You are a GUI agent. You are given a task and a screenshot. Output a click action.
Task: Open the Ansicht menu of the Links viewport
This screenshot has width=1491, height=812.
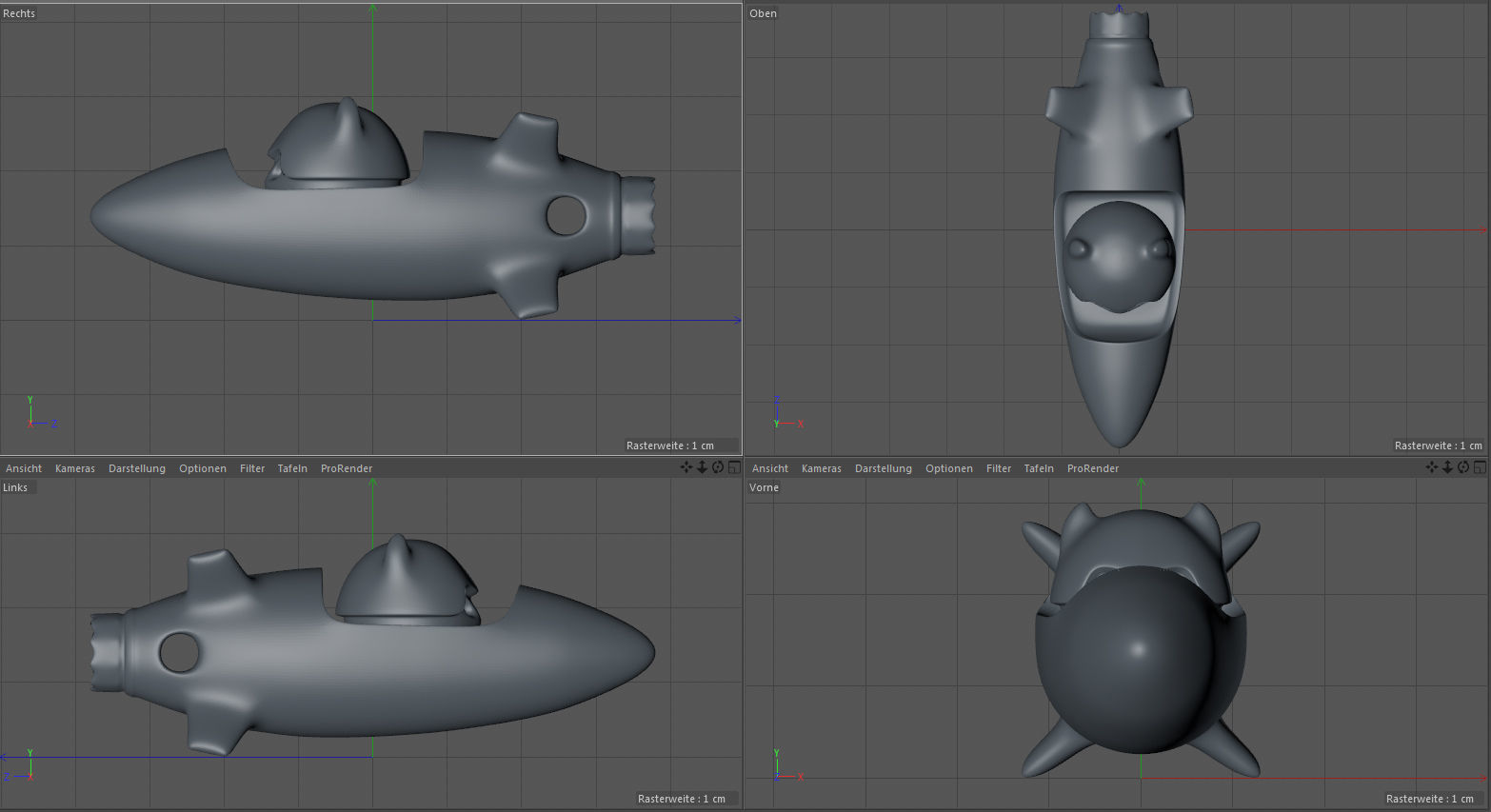click(x=23, y=467)
